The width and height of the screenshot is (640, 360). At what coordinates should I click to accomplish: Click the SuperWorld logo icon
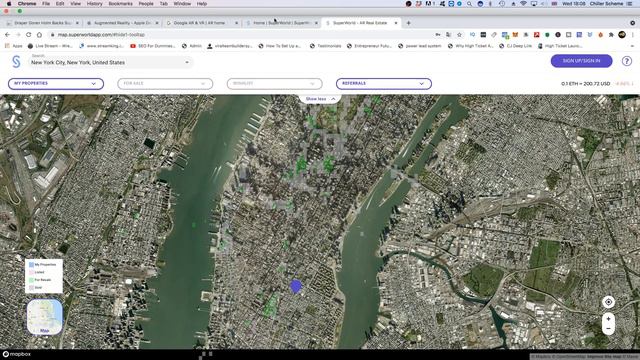16,62
